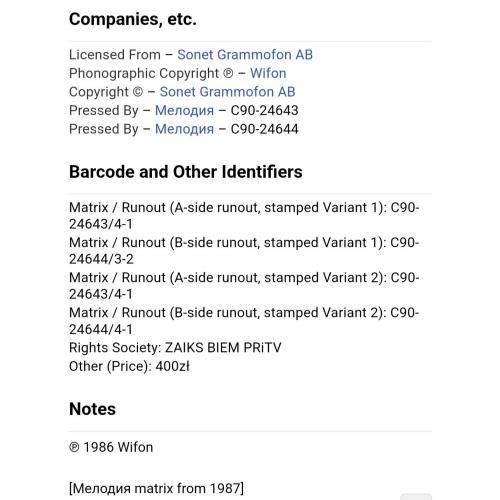
Task: Click the C90-24644 catalog number text
Action: 264,129
